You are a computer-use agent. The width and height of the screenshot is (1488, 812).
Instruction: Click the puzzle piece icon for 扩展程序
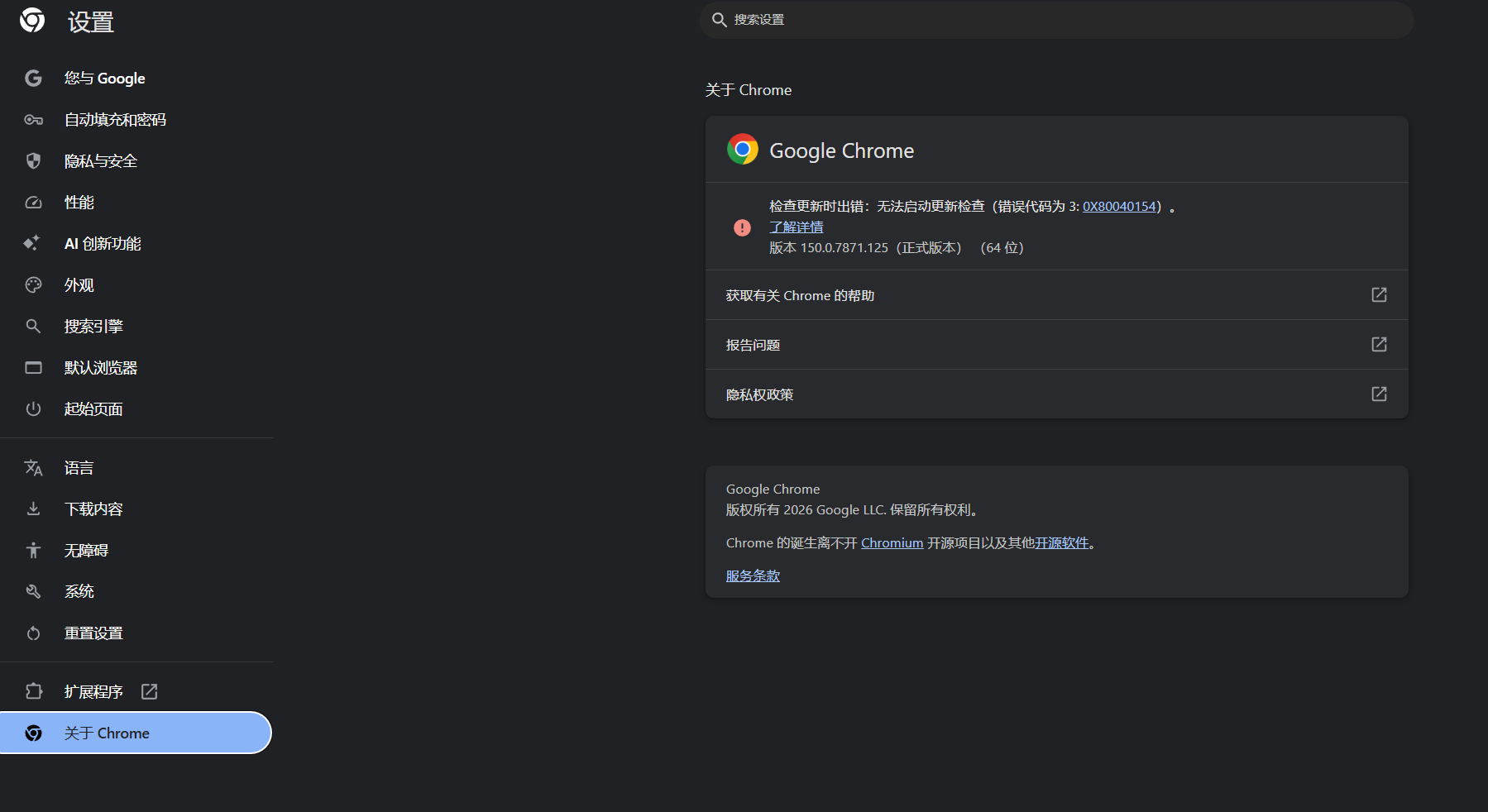point(33,691)
